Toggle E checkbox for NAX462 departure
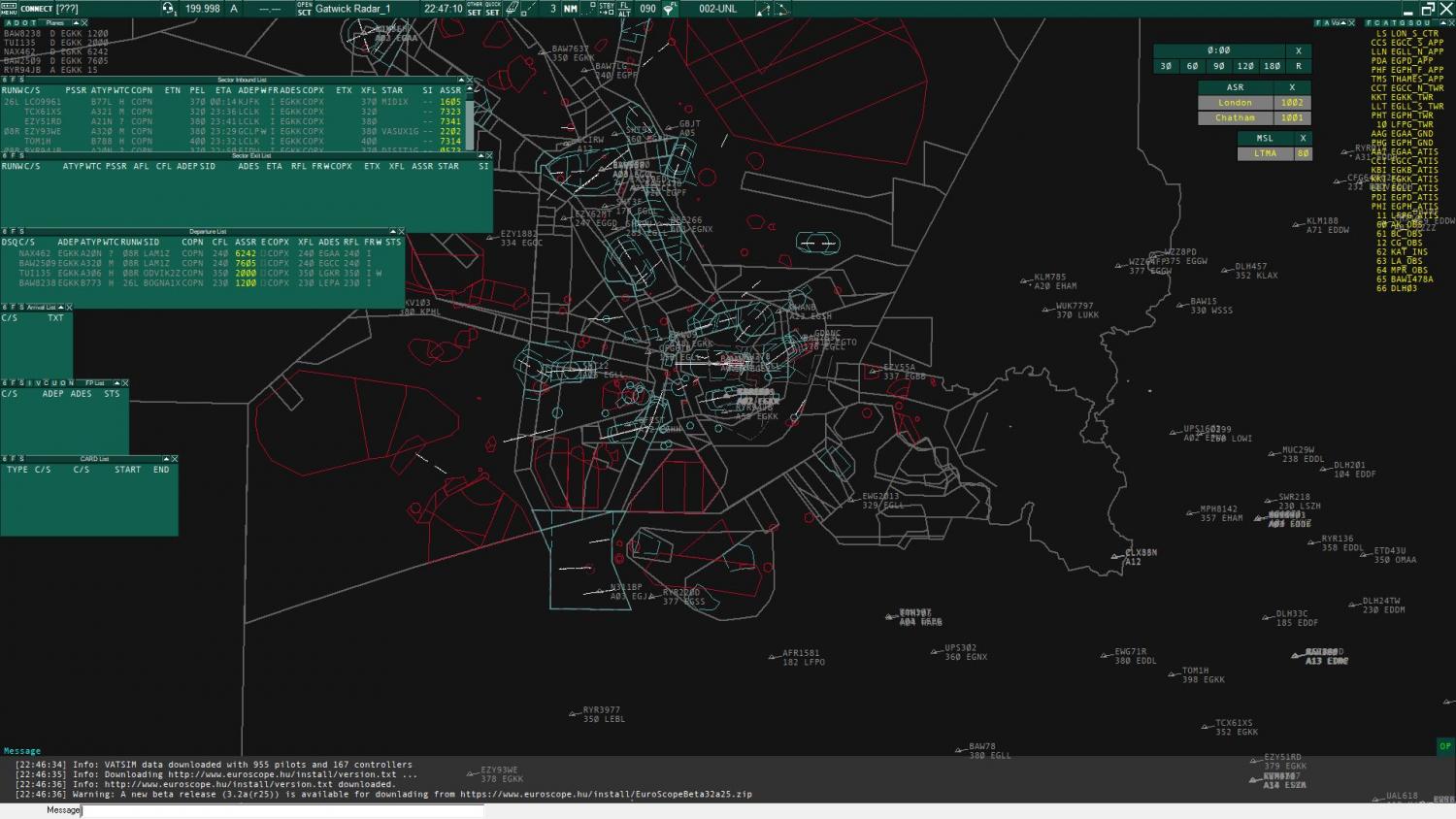The height and width of the screenshot is (819, 1456). 263,253
